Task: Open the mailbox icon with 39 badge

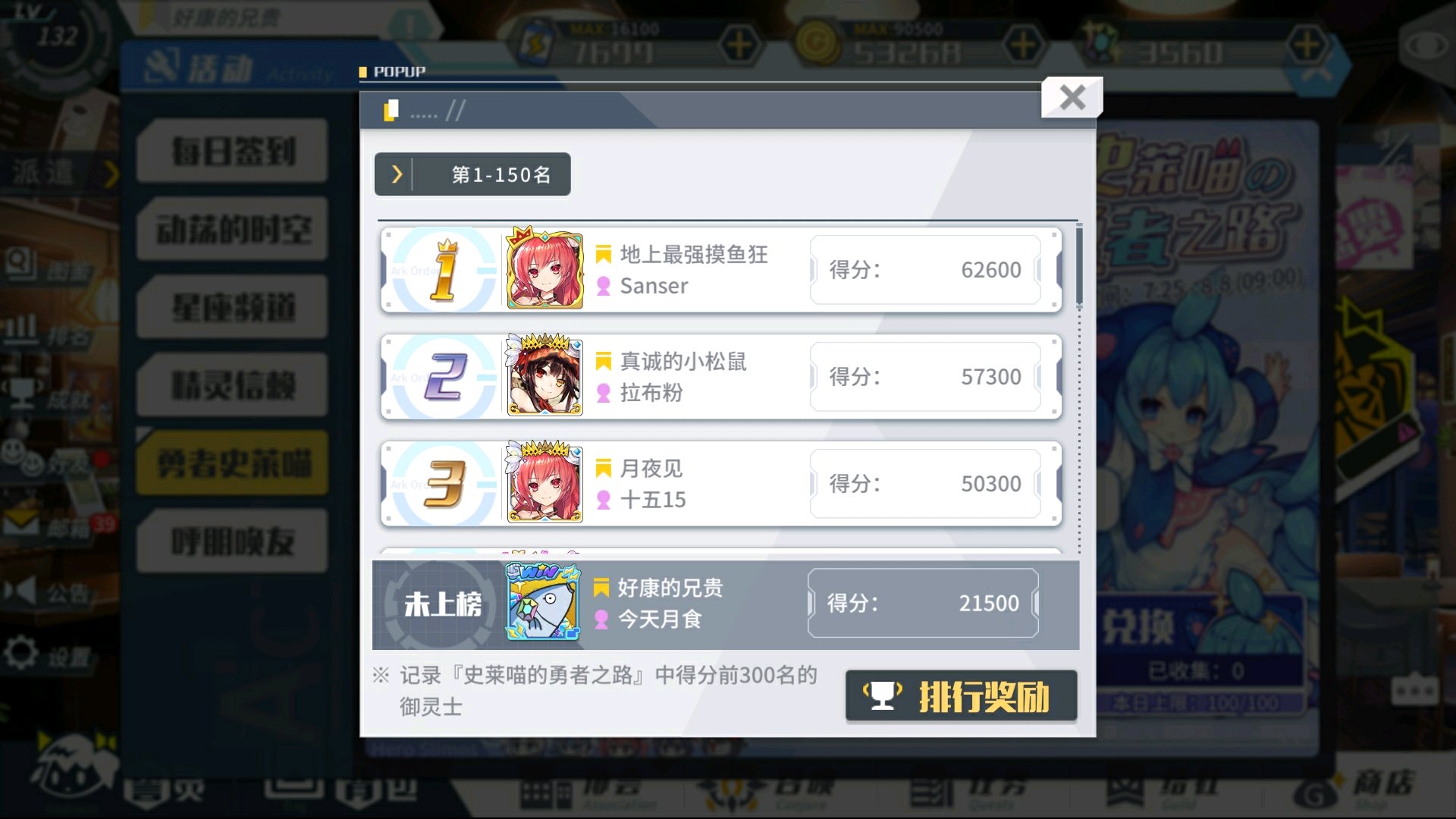Action: click(x=23, y=524)
